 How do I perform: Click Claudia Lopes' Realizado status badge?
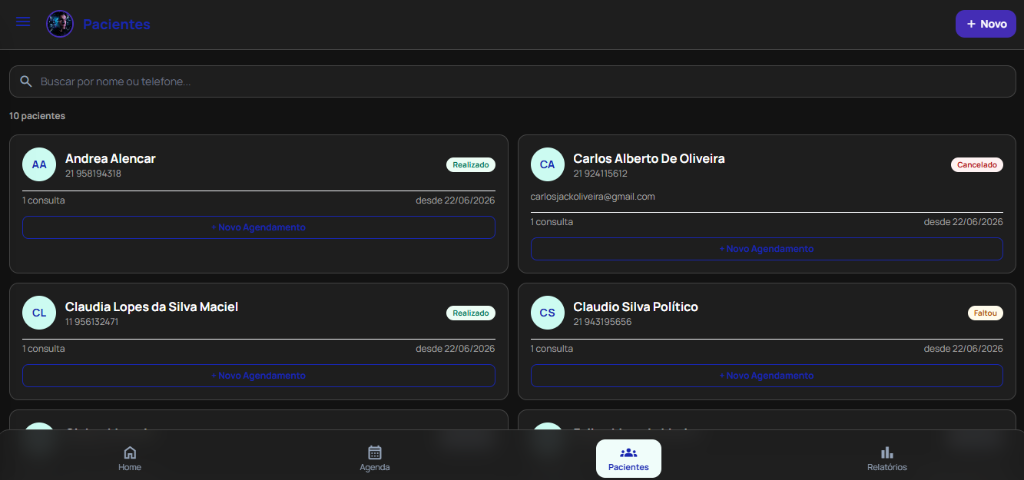tap(471, 313)
